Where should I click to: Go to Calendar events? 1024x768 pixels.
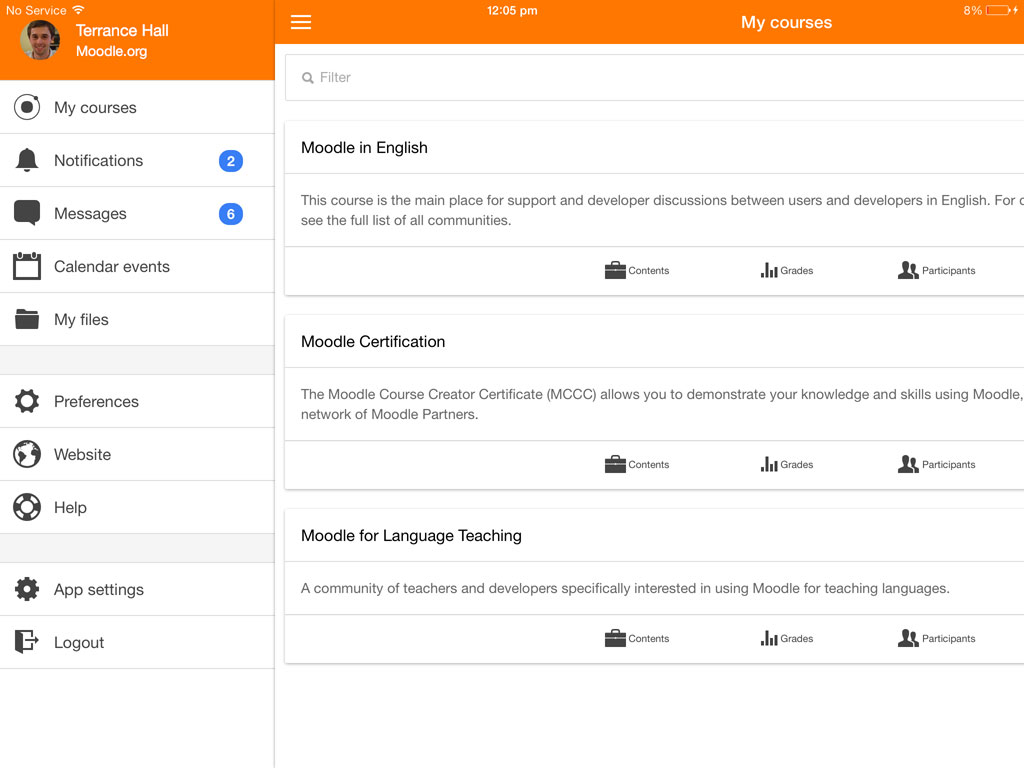click(137, 266)
